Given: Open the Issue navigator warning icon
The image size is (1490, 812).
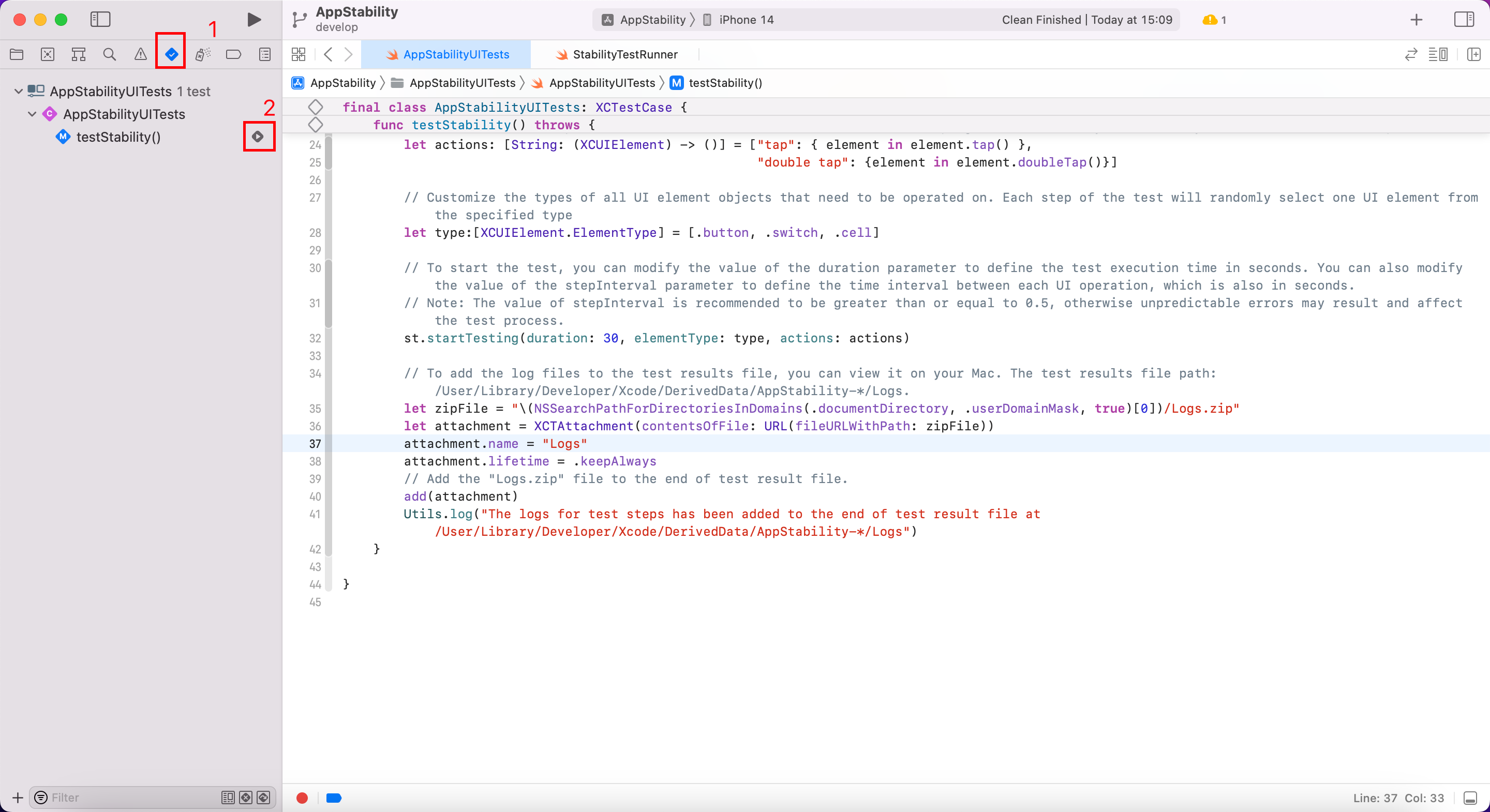Looking at the screenshot, I should 141,54.
